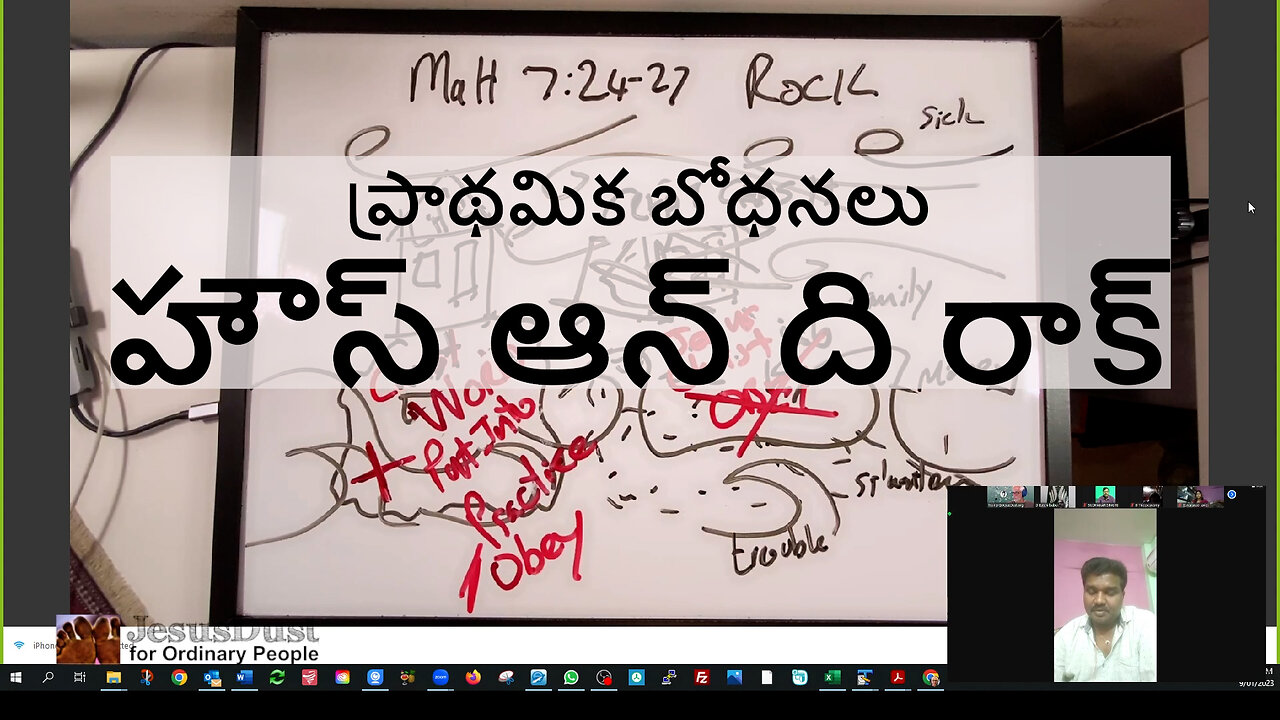
Task: Open Google Chrome next to Outlook
Action: point(179,677)
